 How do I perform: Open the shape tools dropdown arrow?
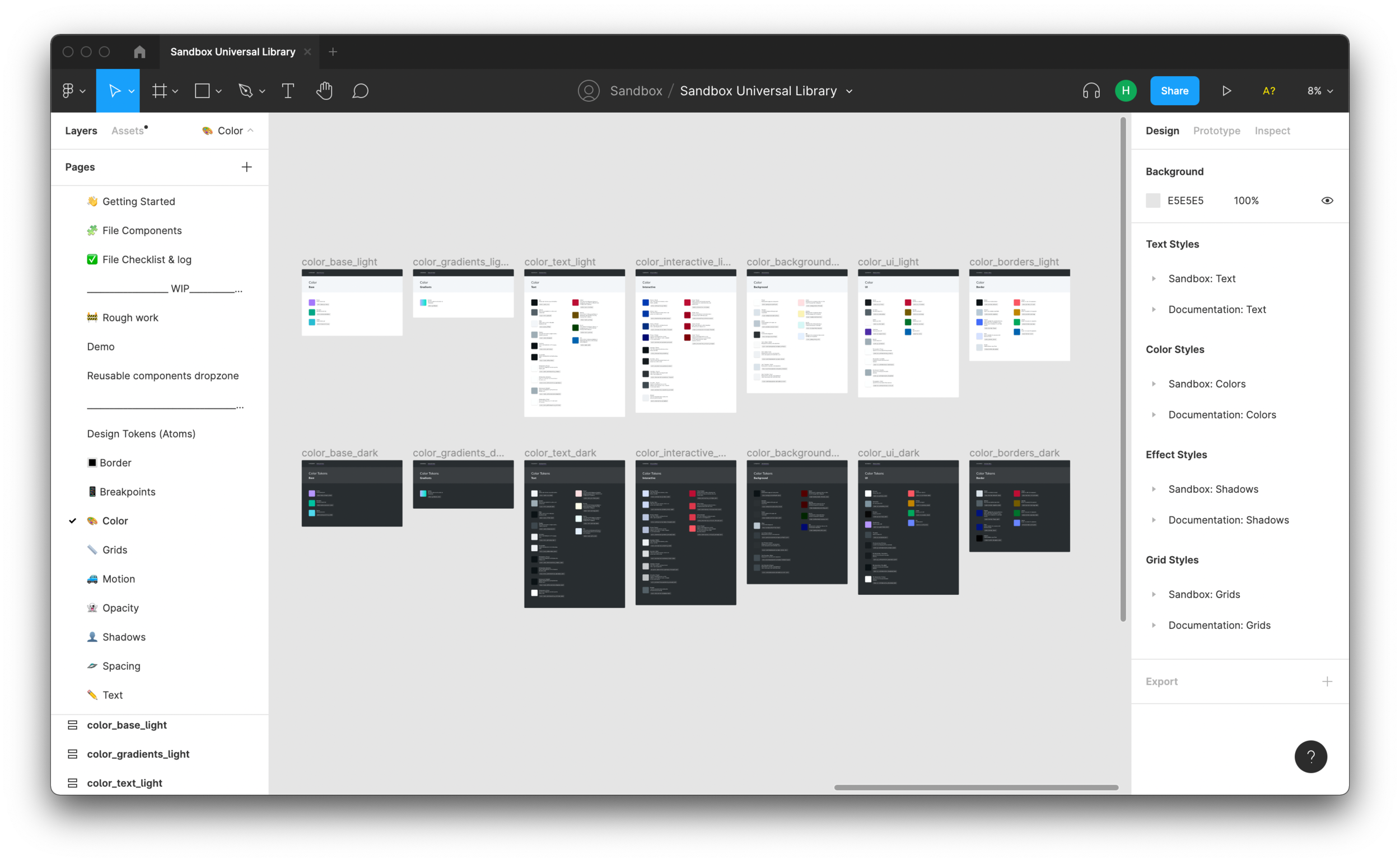[x=219, y=91]
